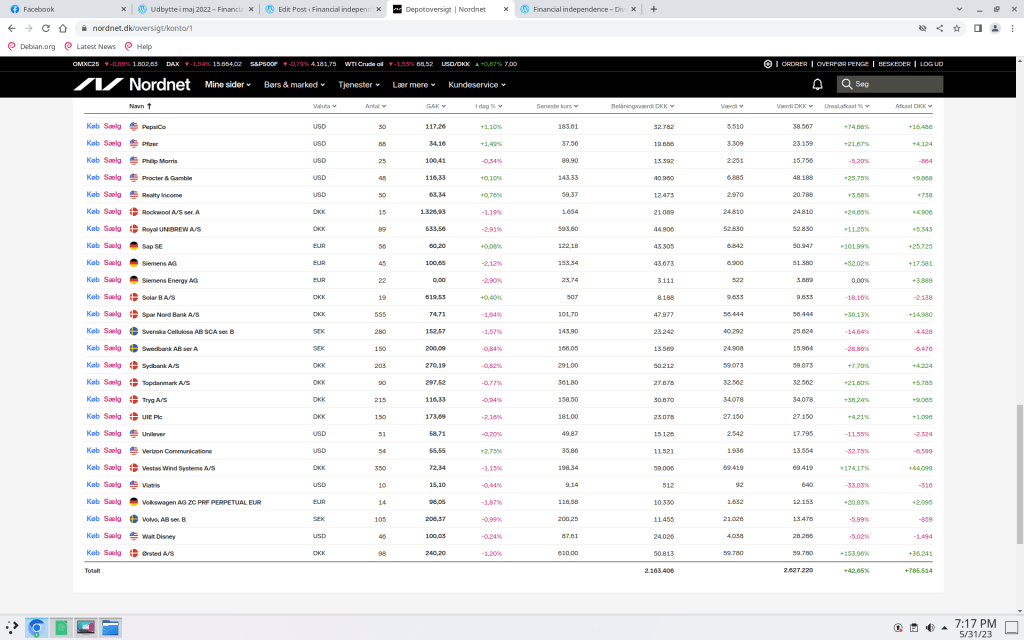Open the file manager from the taskbar

click(111, 628)
